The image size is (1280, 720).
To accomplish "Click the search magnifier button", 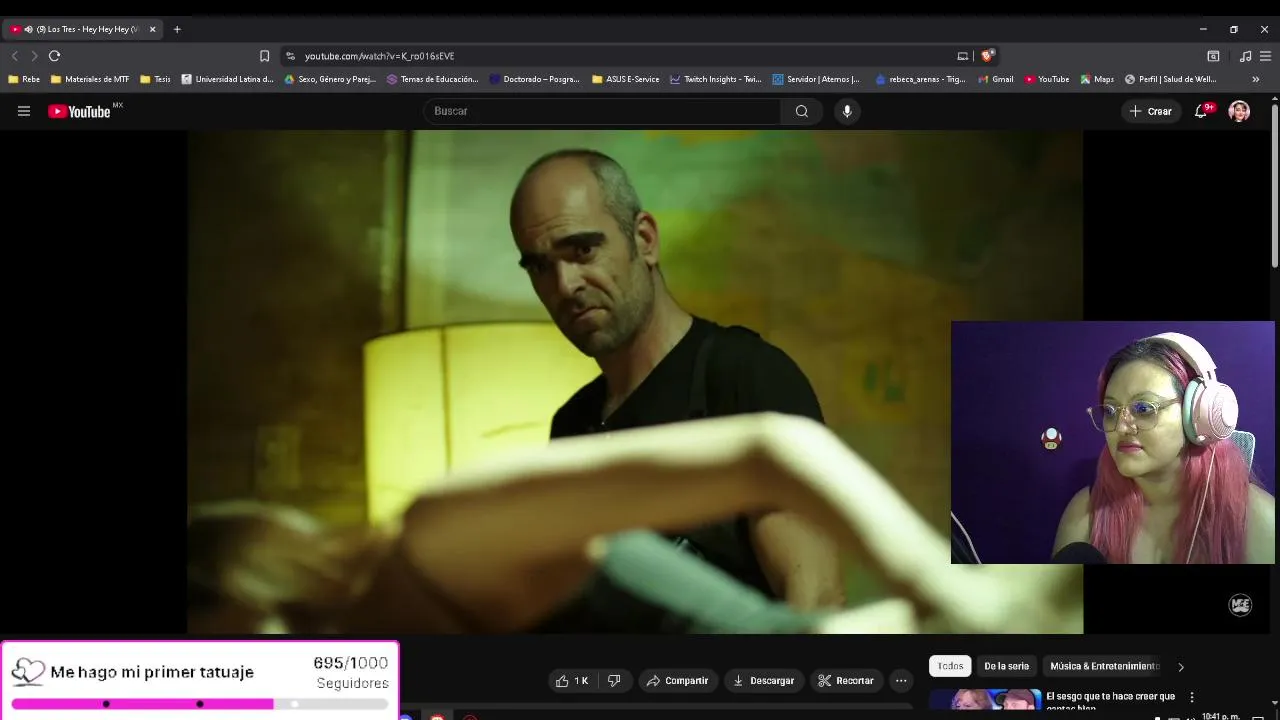I will coord(801,111).
